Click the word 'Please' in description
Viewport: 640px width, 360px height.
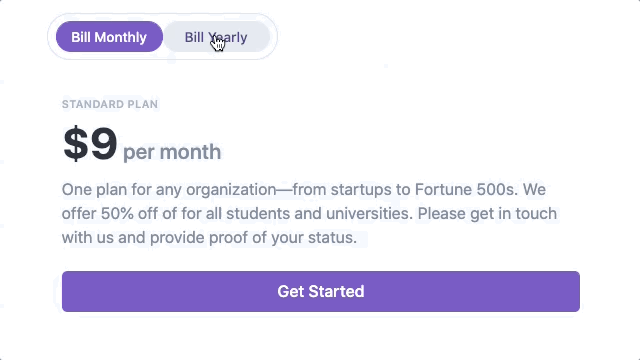click(442, 213)
